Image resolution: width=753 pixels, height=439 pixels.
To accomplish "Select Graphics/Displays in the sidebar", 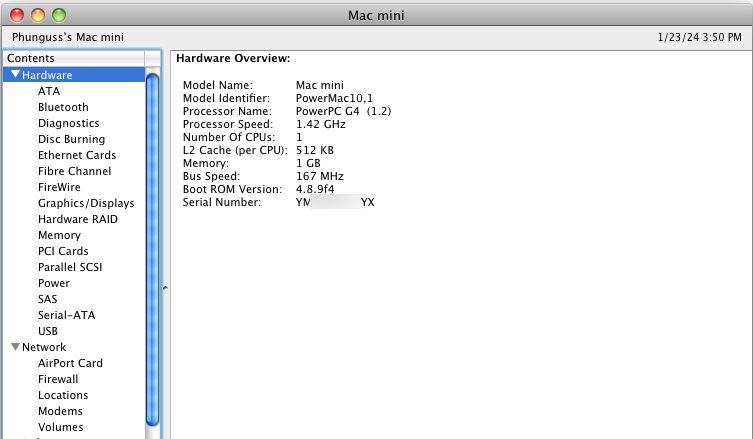I will [86, 203].
